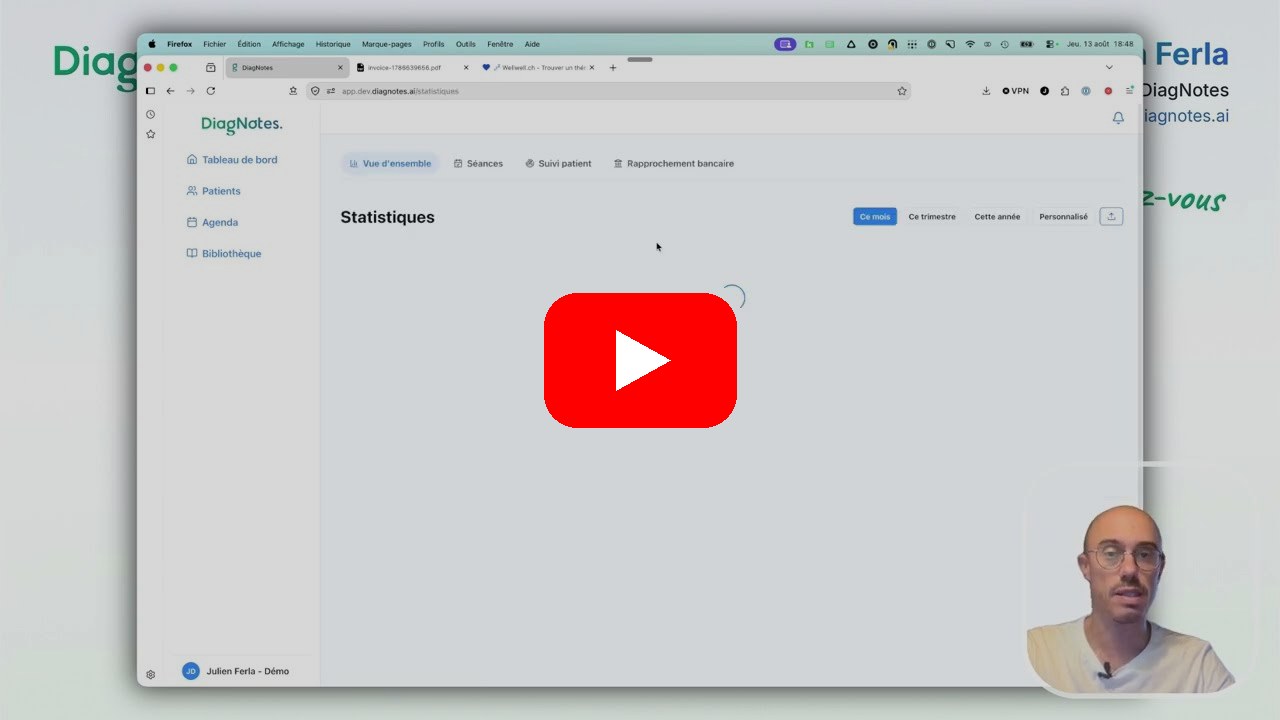Close the invoice PDF tab
The height and width of the screenshot is (720, 1280).
click(x=466, y=68)
